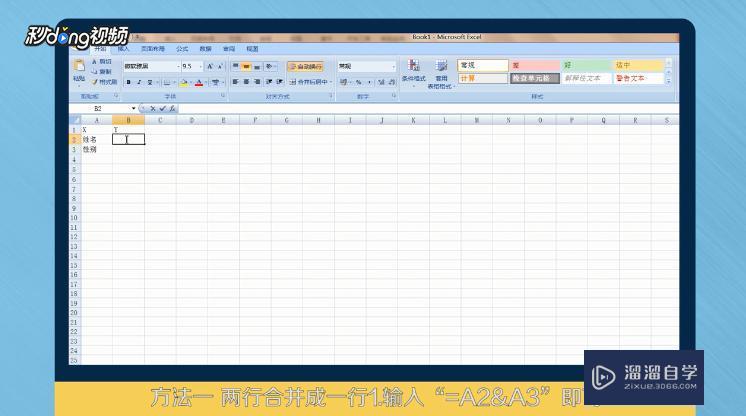Open the Merge and Center dropdown arrow
746x416 pixels.
coord(331,82)
